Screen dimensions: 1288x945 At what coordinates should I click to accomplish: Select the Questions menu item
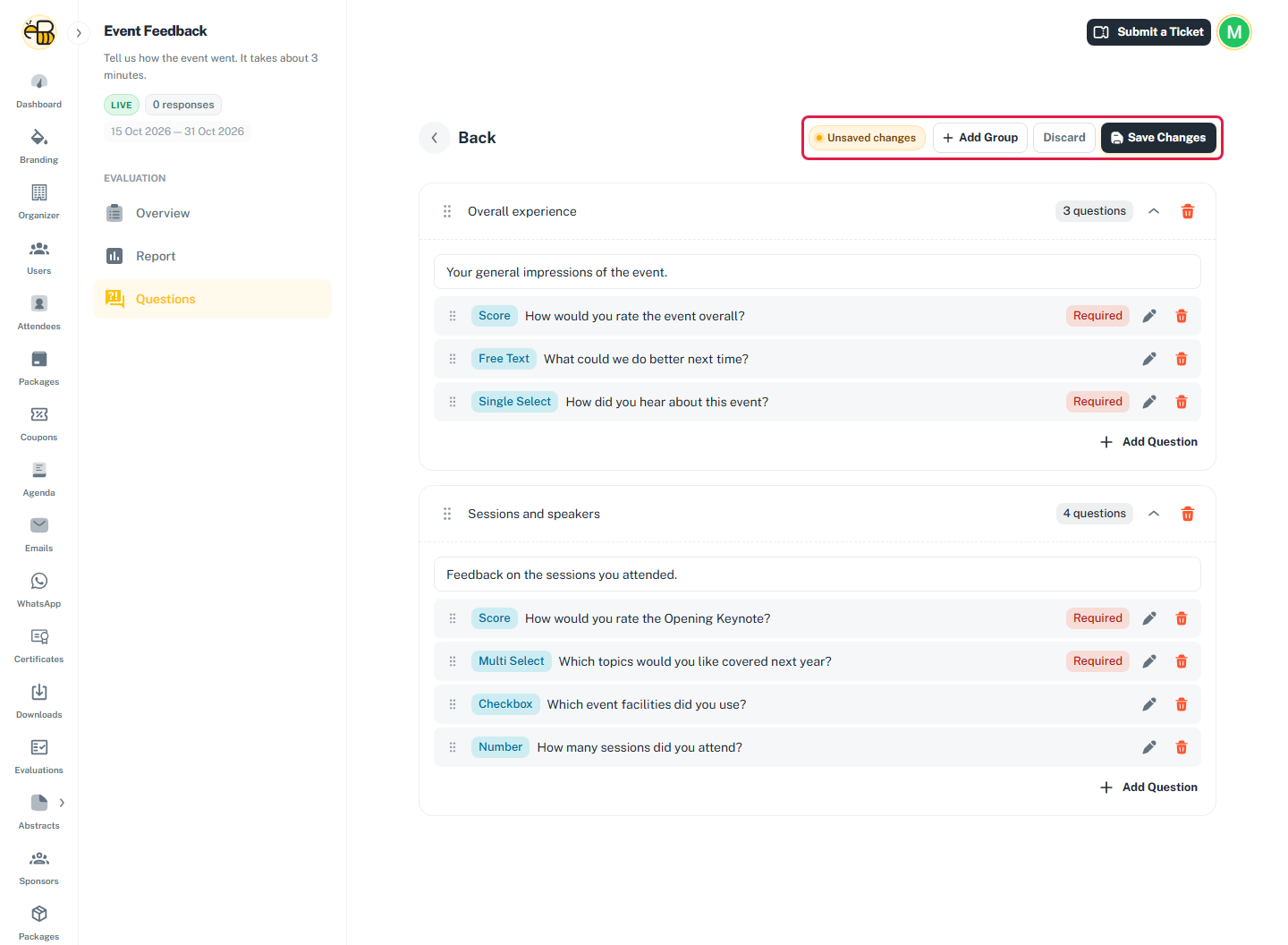212,299
